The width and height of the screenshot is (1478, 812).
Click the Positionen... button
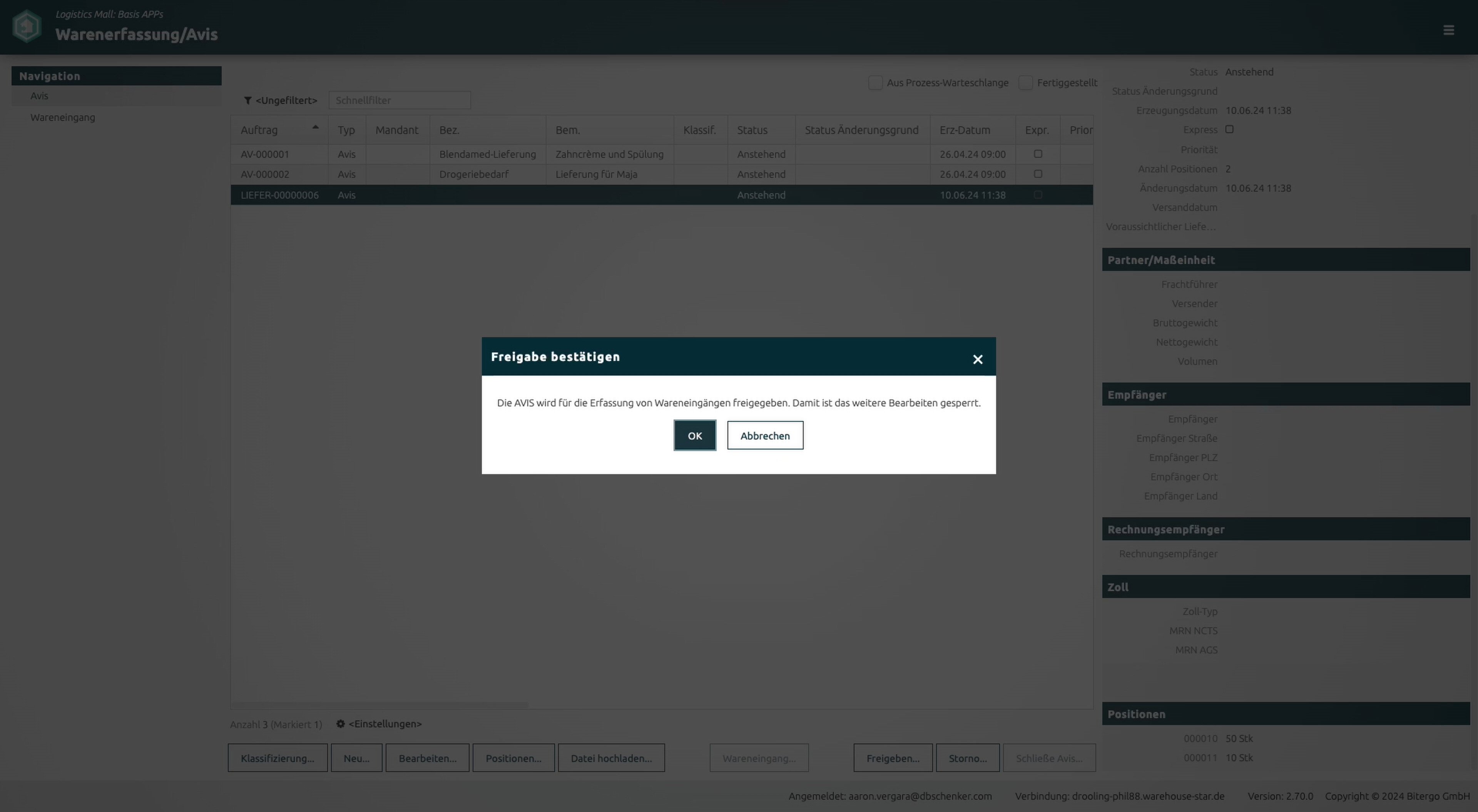tap(513, 758)
